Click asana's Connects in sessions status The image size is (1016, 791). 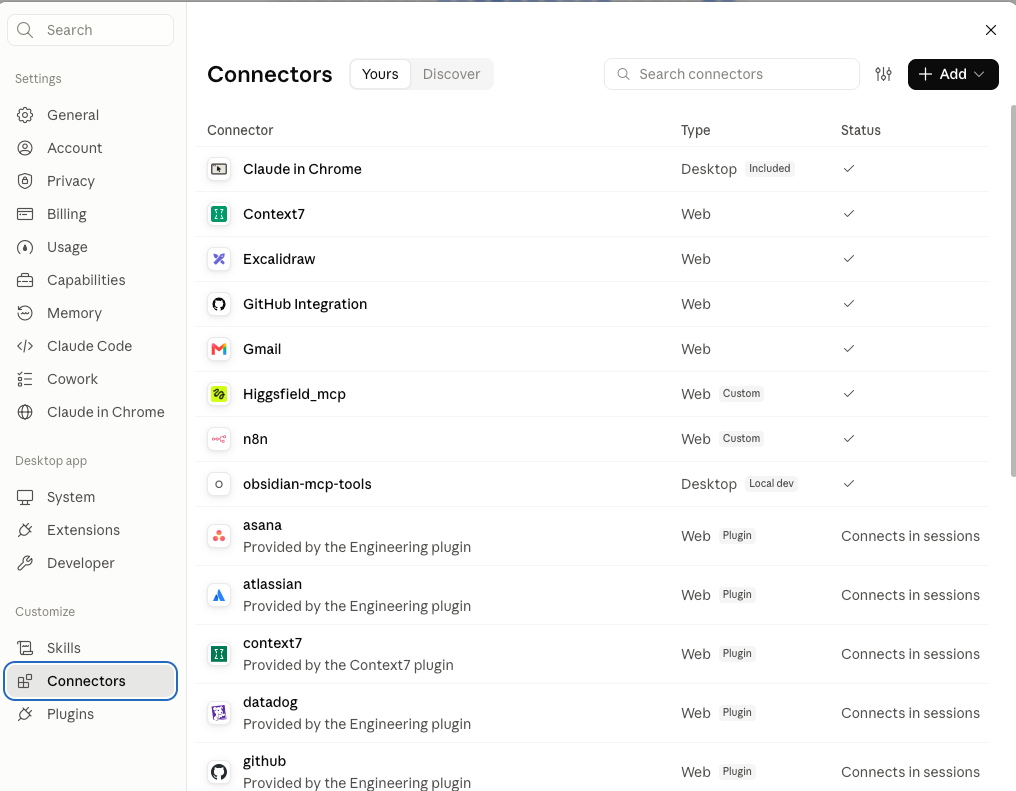tap(910, 536)
